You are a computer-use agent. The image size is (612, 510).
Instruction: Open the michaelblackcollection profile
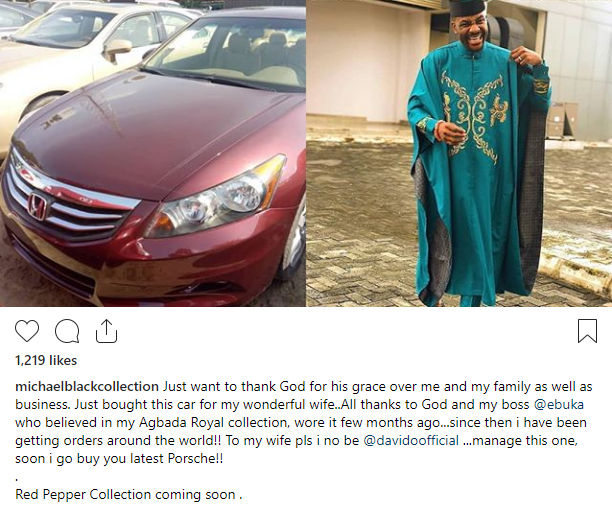tap(88, 386)
